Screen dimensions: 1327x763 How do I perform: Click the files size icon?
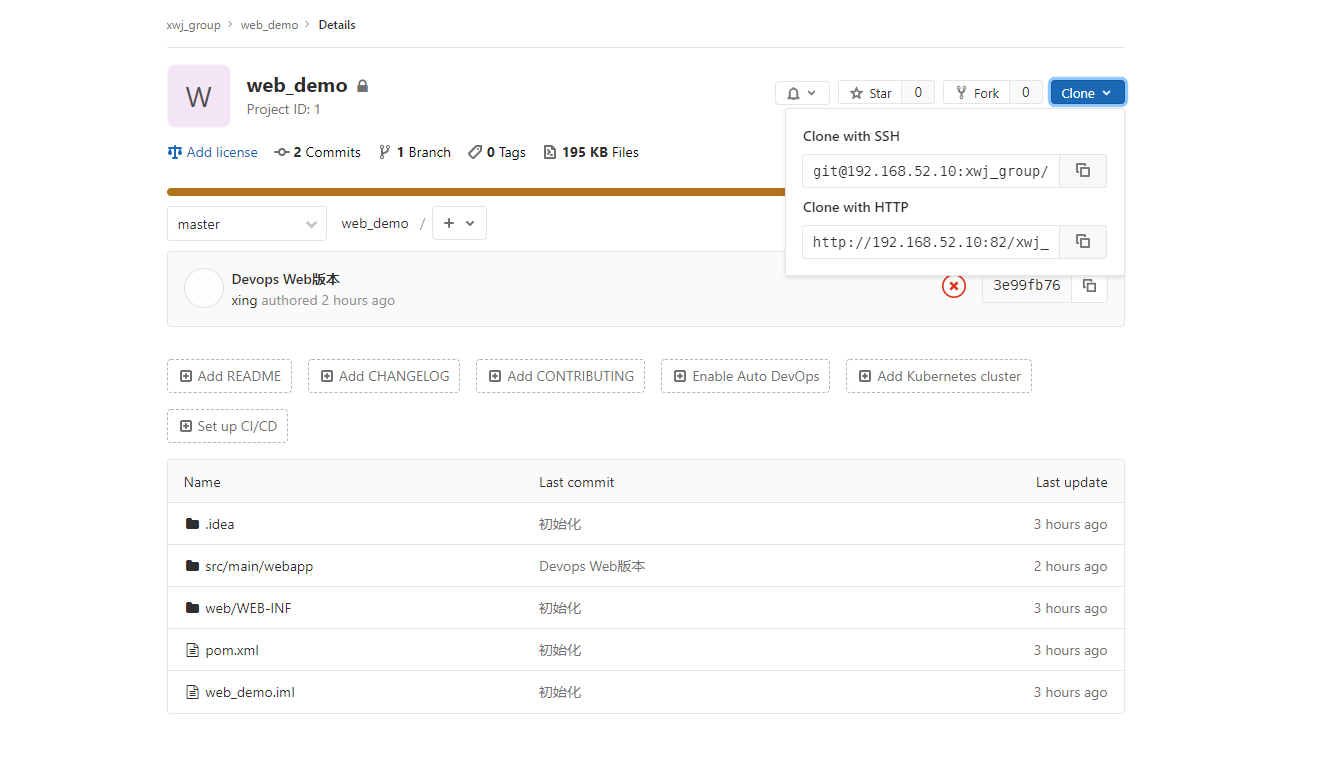pos(550,152)
